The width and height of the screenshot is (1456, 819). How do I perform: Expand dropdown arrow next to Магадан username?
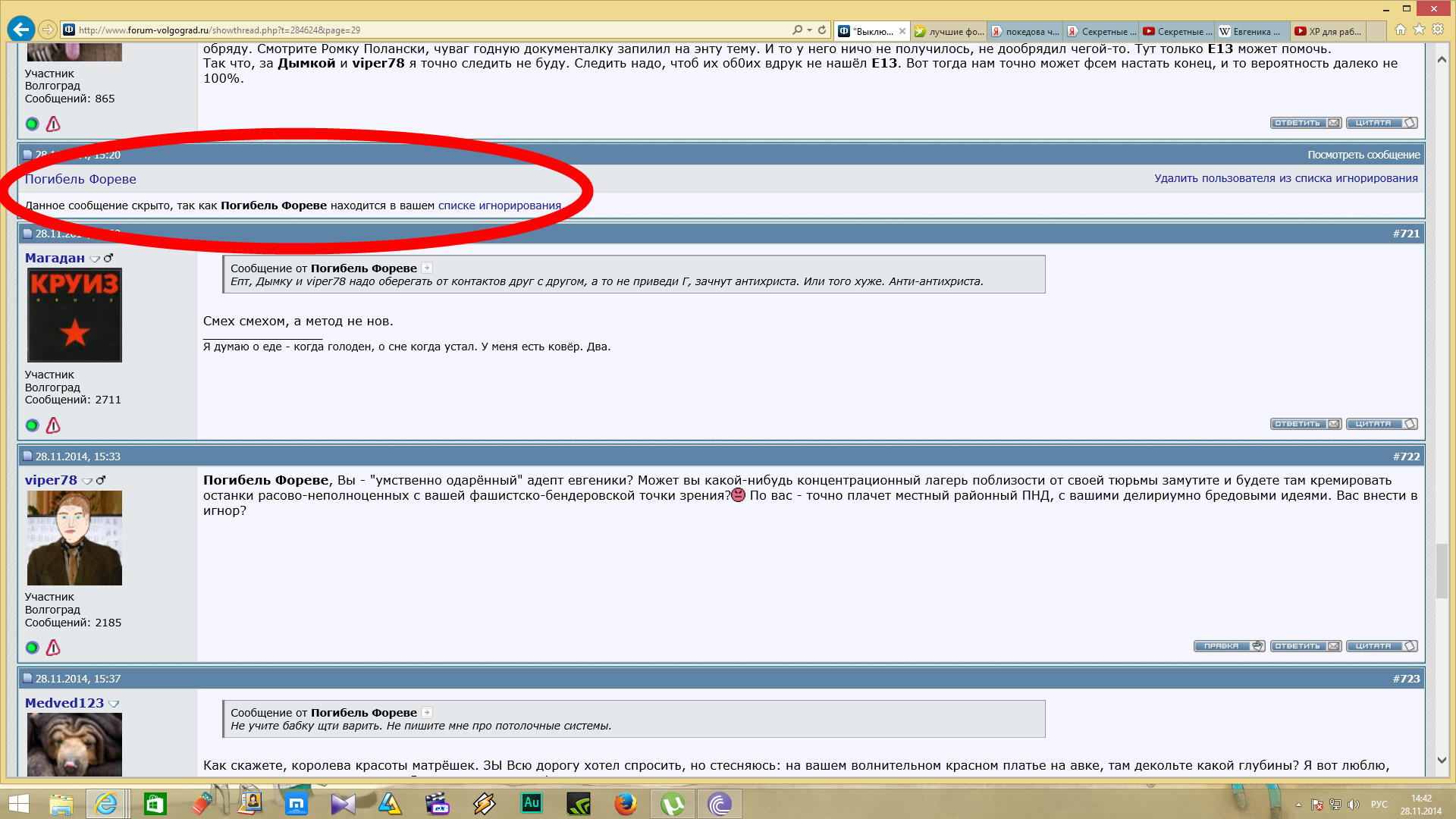tap(95, 259)
